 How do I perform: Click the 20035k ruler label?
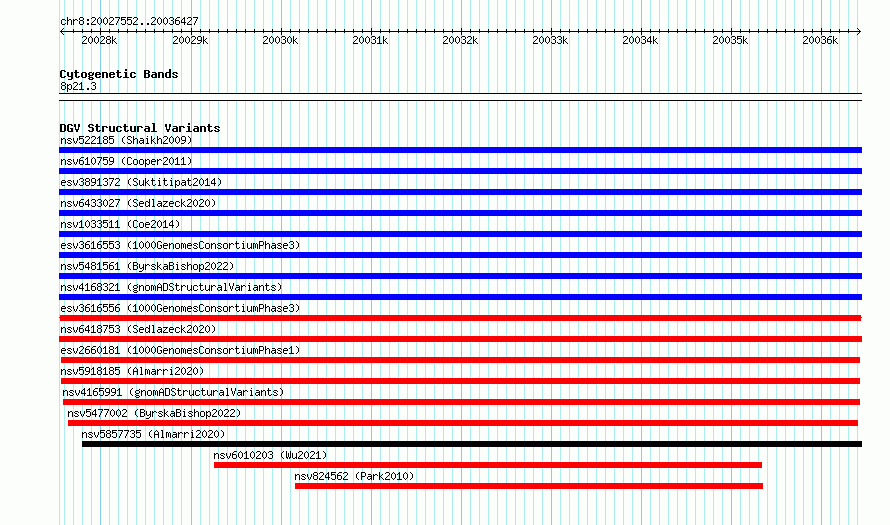[731, 40]
